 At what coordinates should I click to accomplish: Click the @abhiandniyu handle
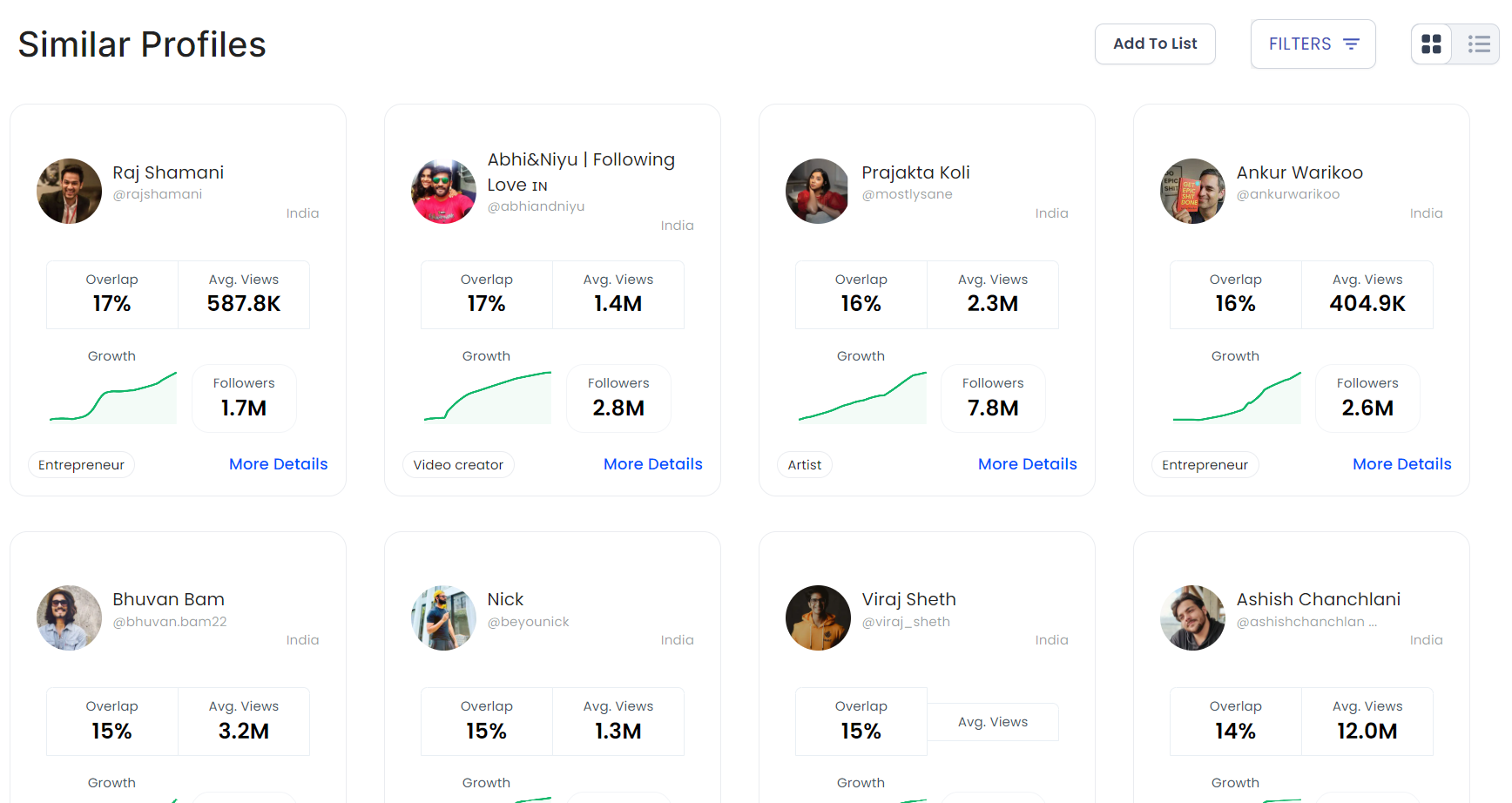(536, 206)
